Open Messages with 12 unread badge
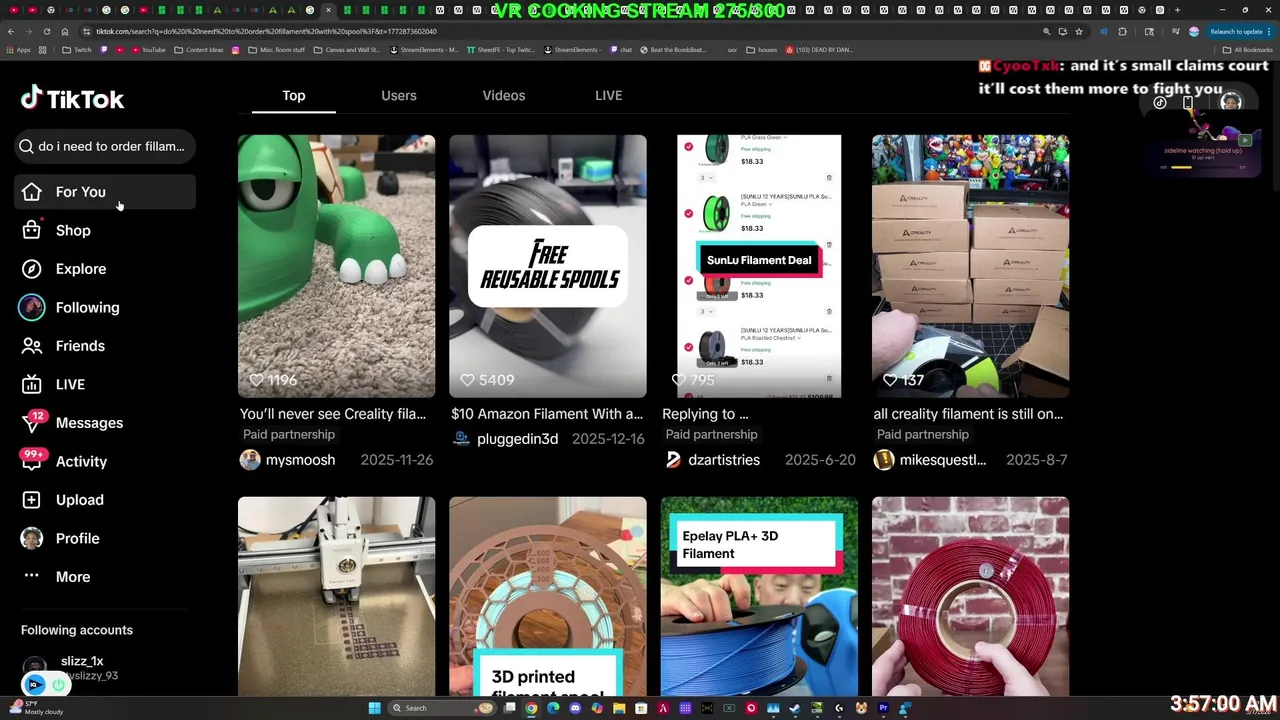 pos(104,423)
